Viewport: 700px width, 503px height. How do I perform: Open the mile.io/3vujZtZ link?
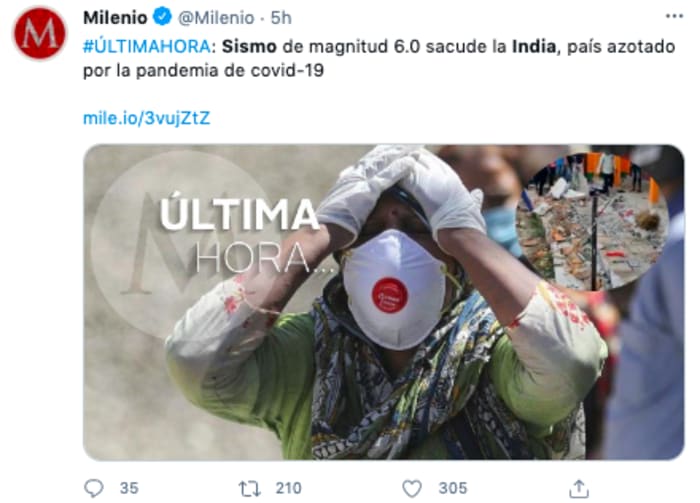146,118
